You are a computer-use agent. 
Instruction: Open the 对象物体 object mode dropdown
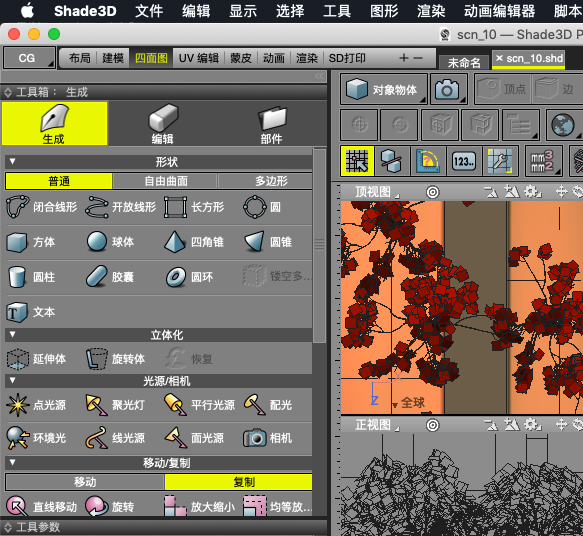pos(384,89)
